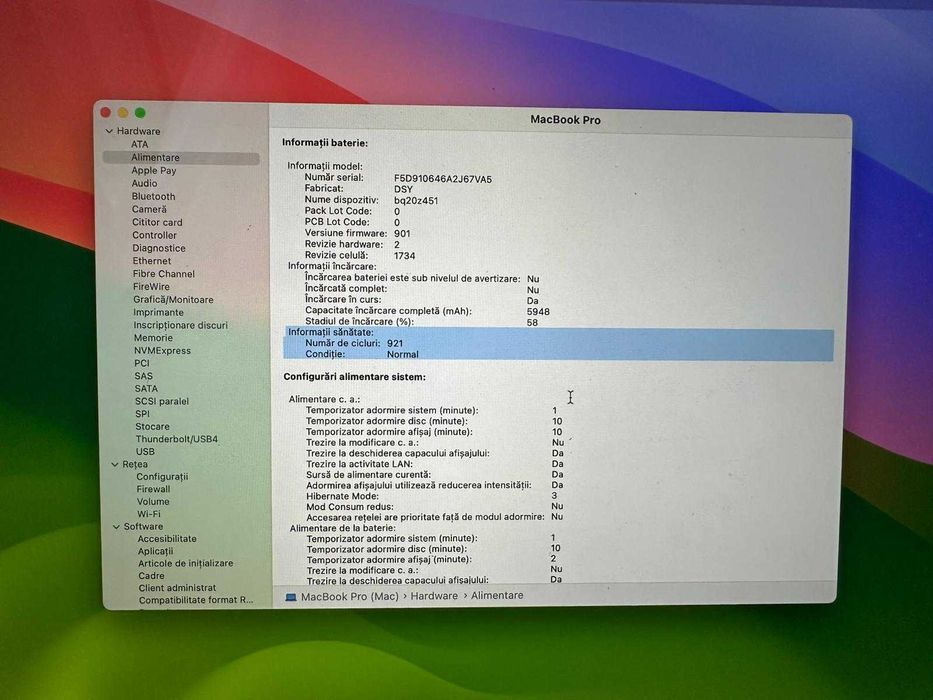Select Alimentare in the sidebar
The image size is (933, 700).
(x=181, y=158)
